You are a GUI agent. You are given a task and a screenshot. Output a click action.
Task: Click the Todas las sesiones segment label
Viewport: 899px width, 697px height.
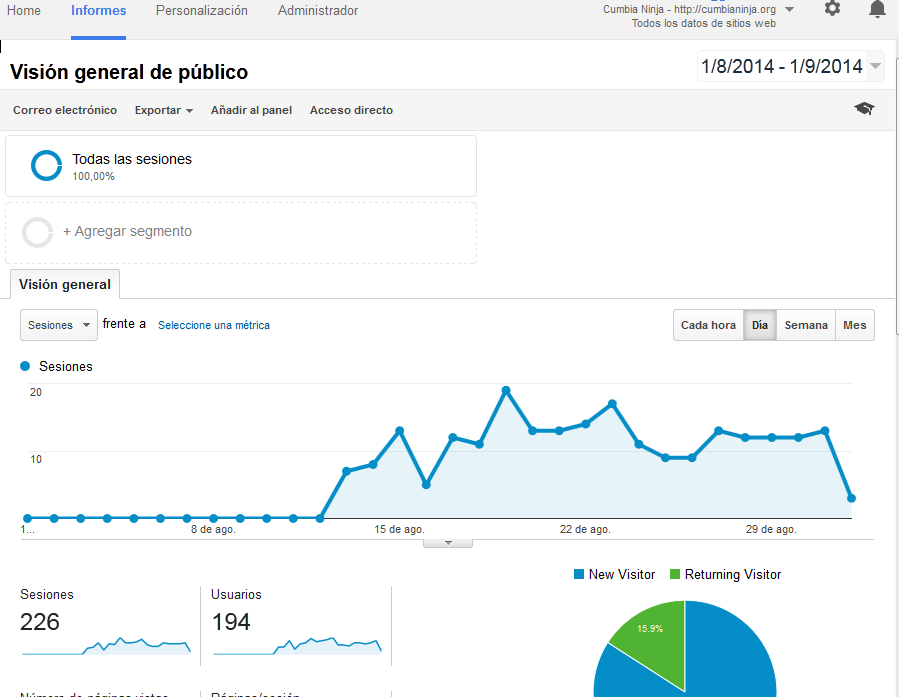(132, 159)
